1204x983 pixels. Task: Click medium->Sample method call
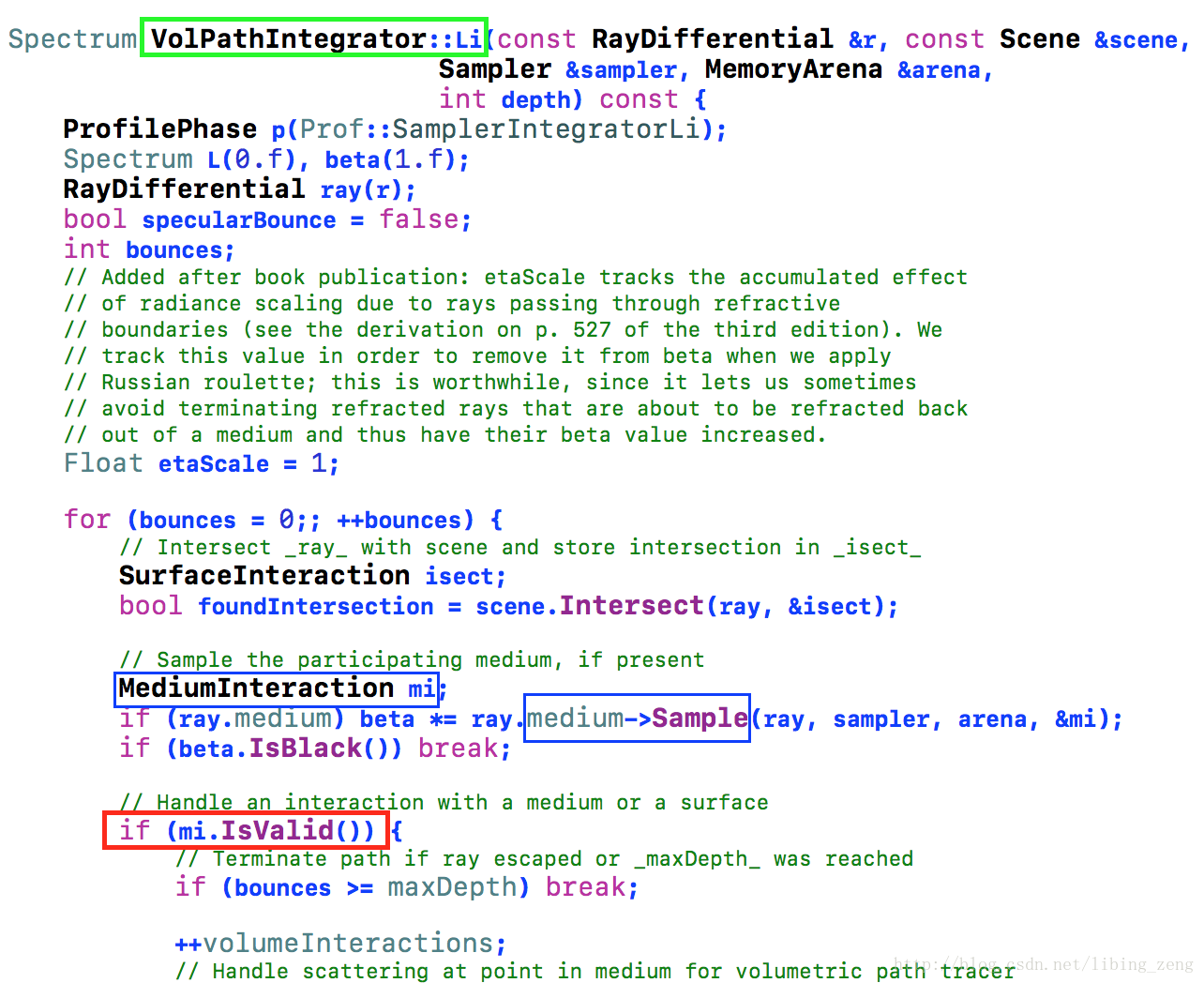click(x=637, y=718)
